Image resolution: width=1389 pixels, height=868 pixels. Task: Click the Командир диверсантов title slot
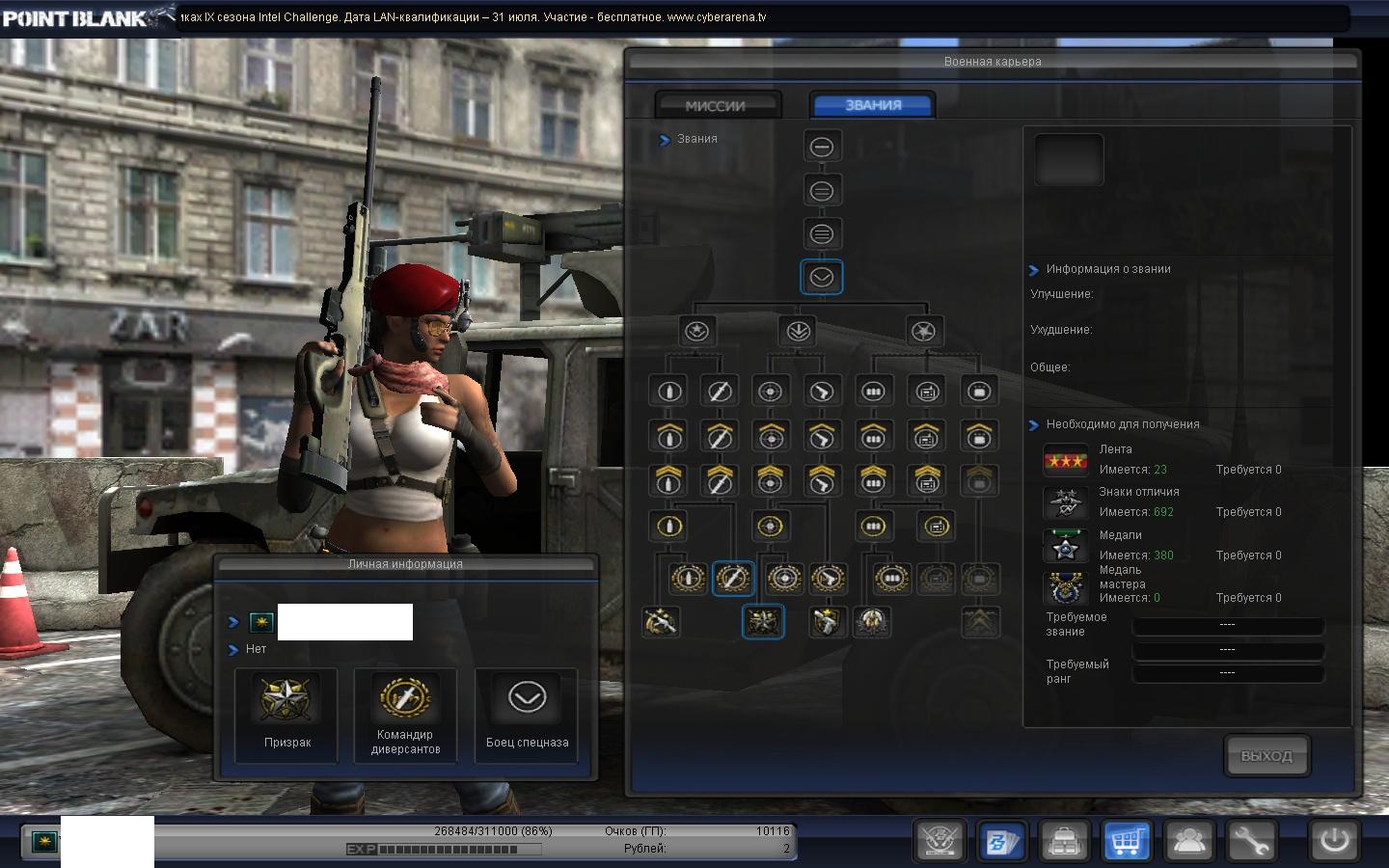(405, 715)
